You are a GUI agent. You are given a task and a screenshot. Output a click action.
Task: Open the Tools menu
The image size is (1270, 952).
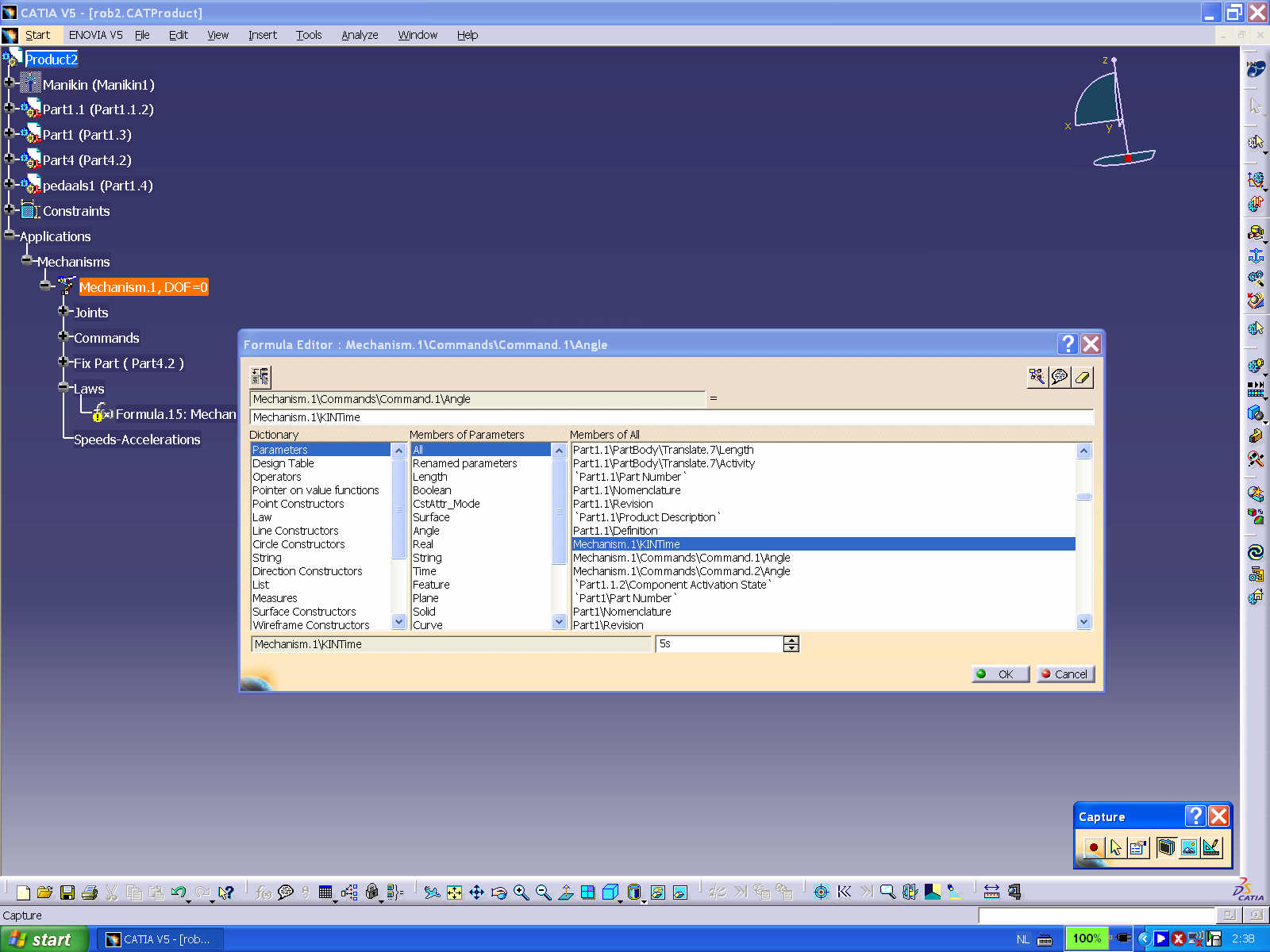click(x=309, y=35)
